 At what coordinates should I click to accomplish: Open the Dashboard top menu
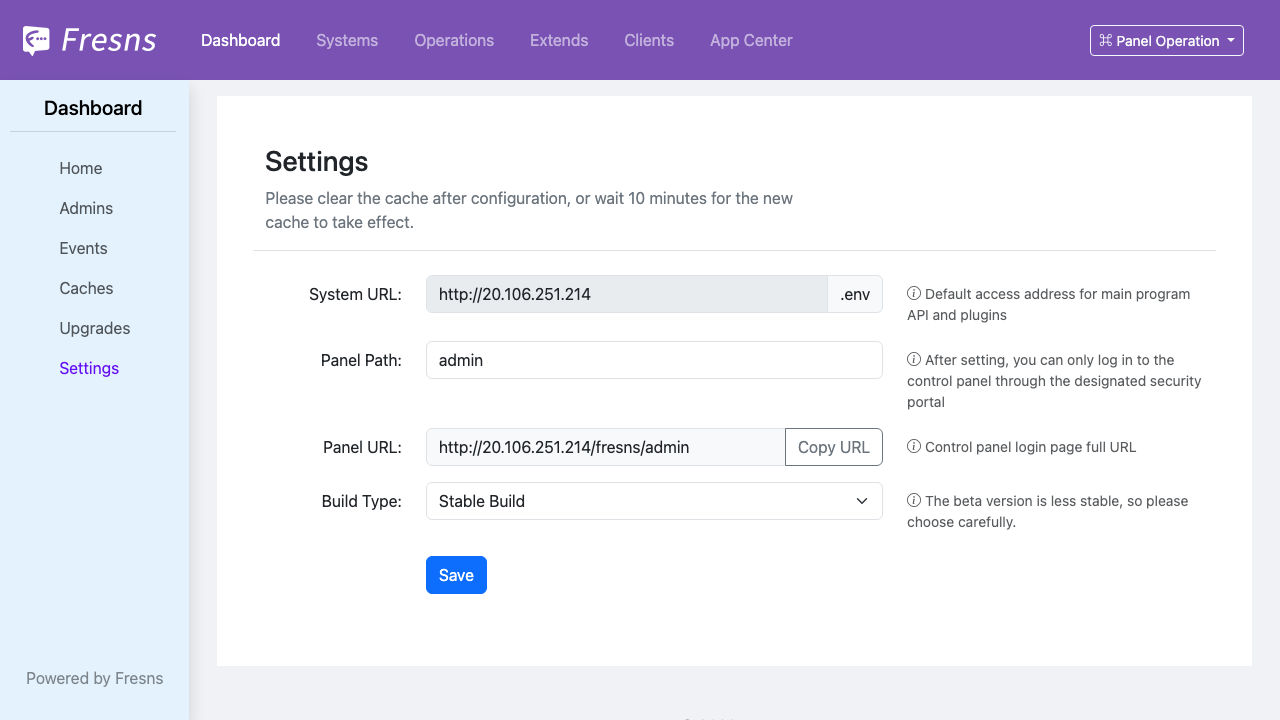pyautogui.click(x=241, y=40)
